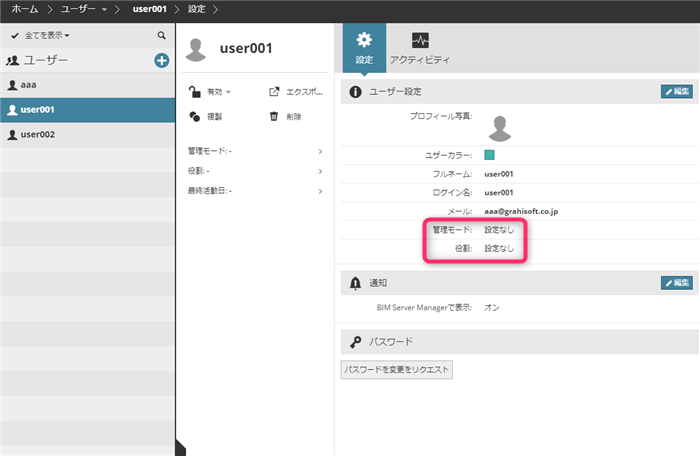Expand the 役割 row chevron
This screenshot has width=700, height=456.
(321, 172)
